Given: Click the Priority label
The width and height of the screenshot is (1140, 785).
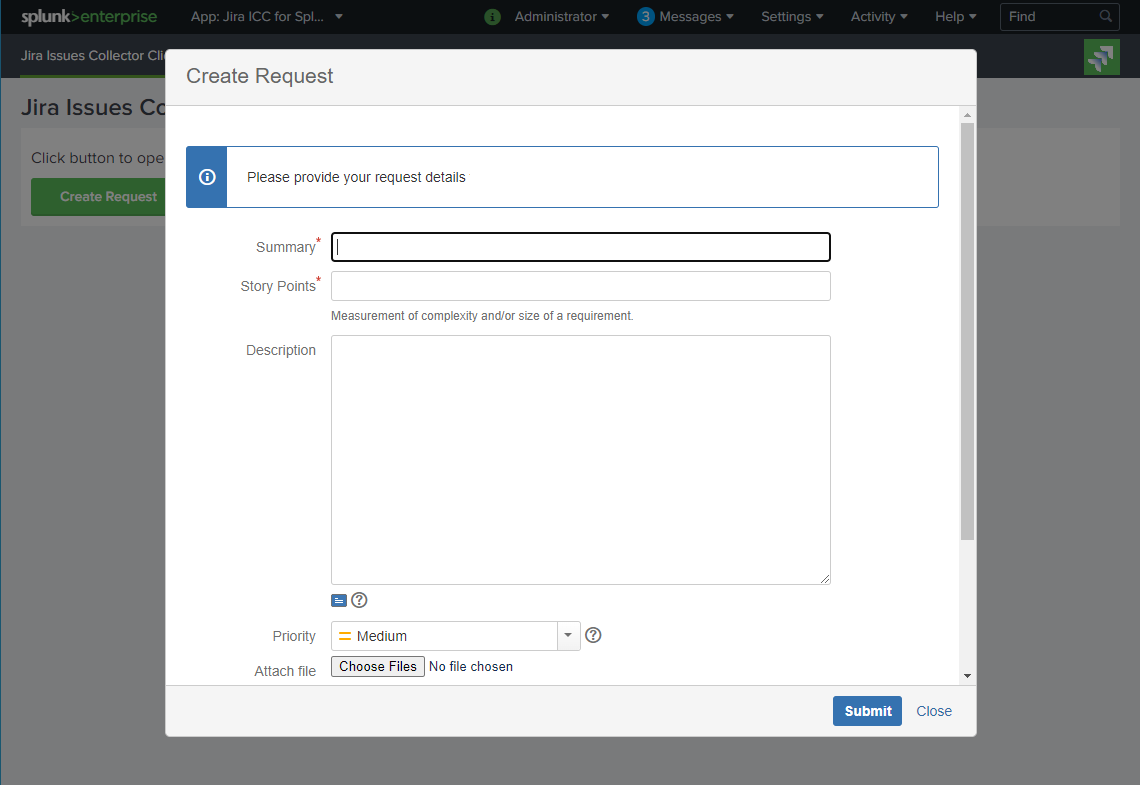Looking at the screenshot, I should (x=294, y=636).
